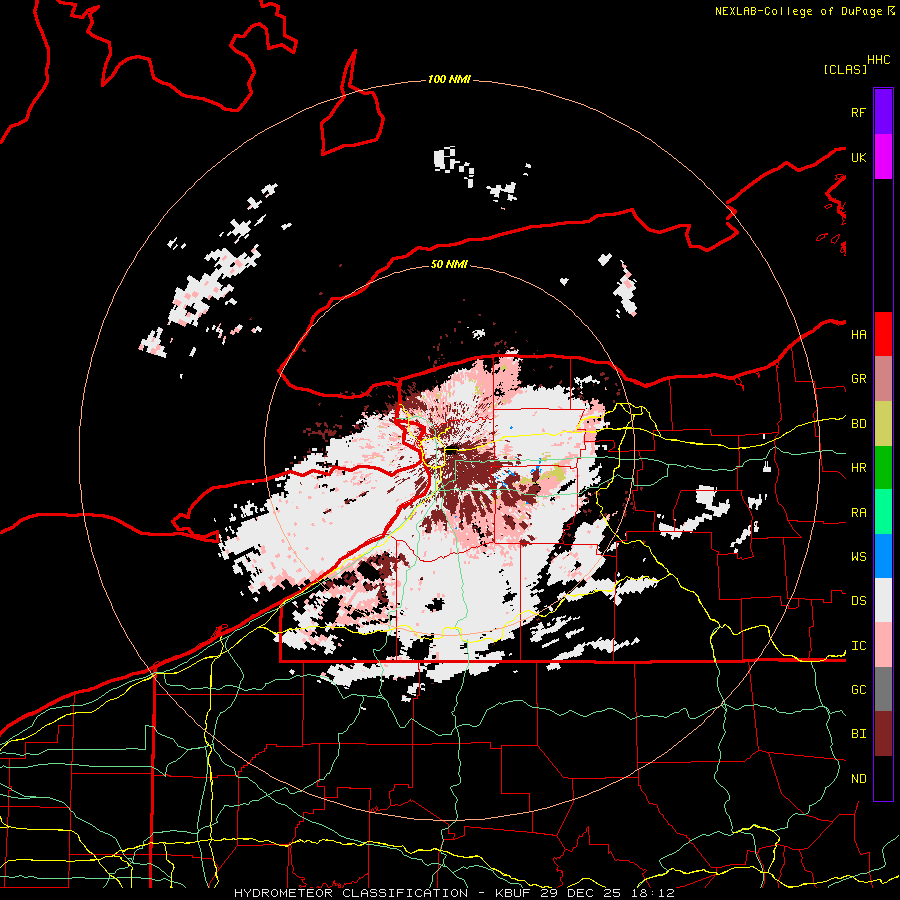
Task: Click the BI legend label
Action: click(x=858, y=734)
